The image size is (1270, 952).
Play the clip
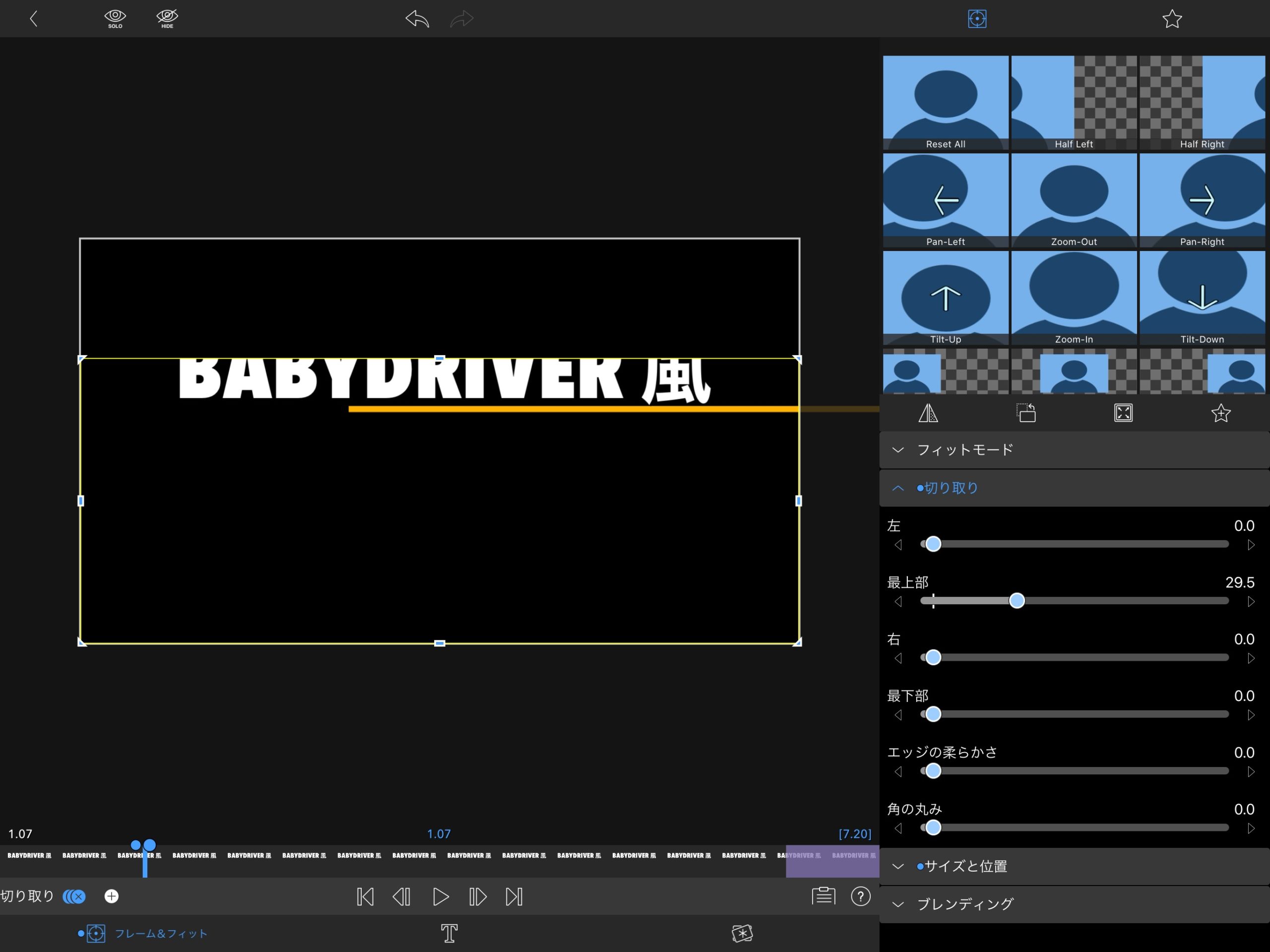click(x=441, y=896)
